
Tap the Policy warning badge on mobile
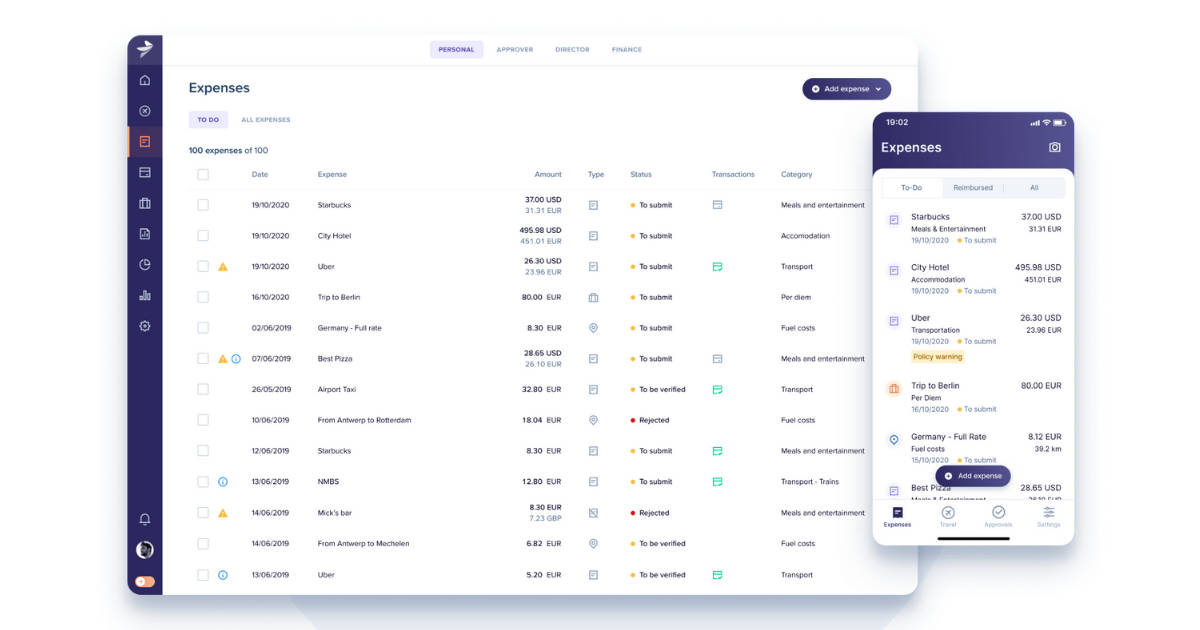[938, 357]
